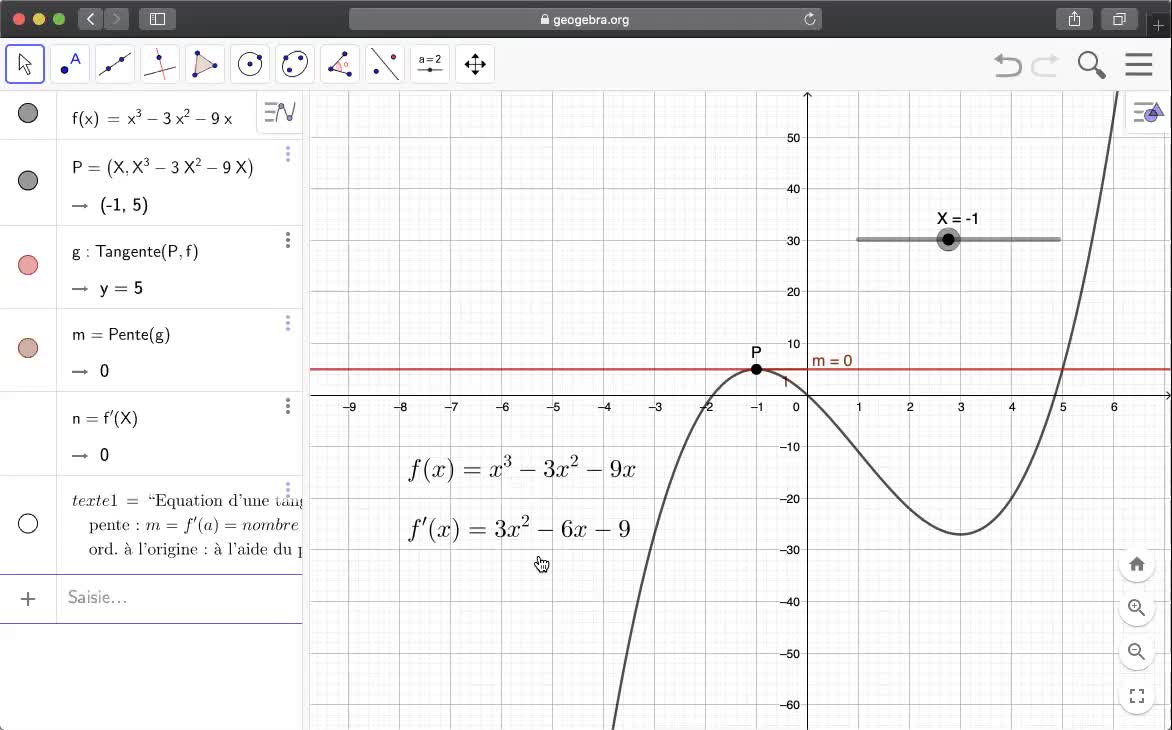This screenshot has width=1172, height=730.
Task: Expand the graphics style bar
Action: [1148, 113]
